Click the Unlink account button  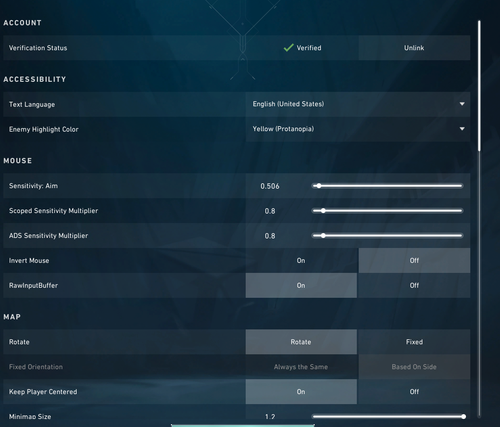pos(414,48)
